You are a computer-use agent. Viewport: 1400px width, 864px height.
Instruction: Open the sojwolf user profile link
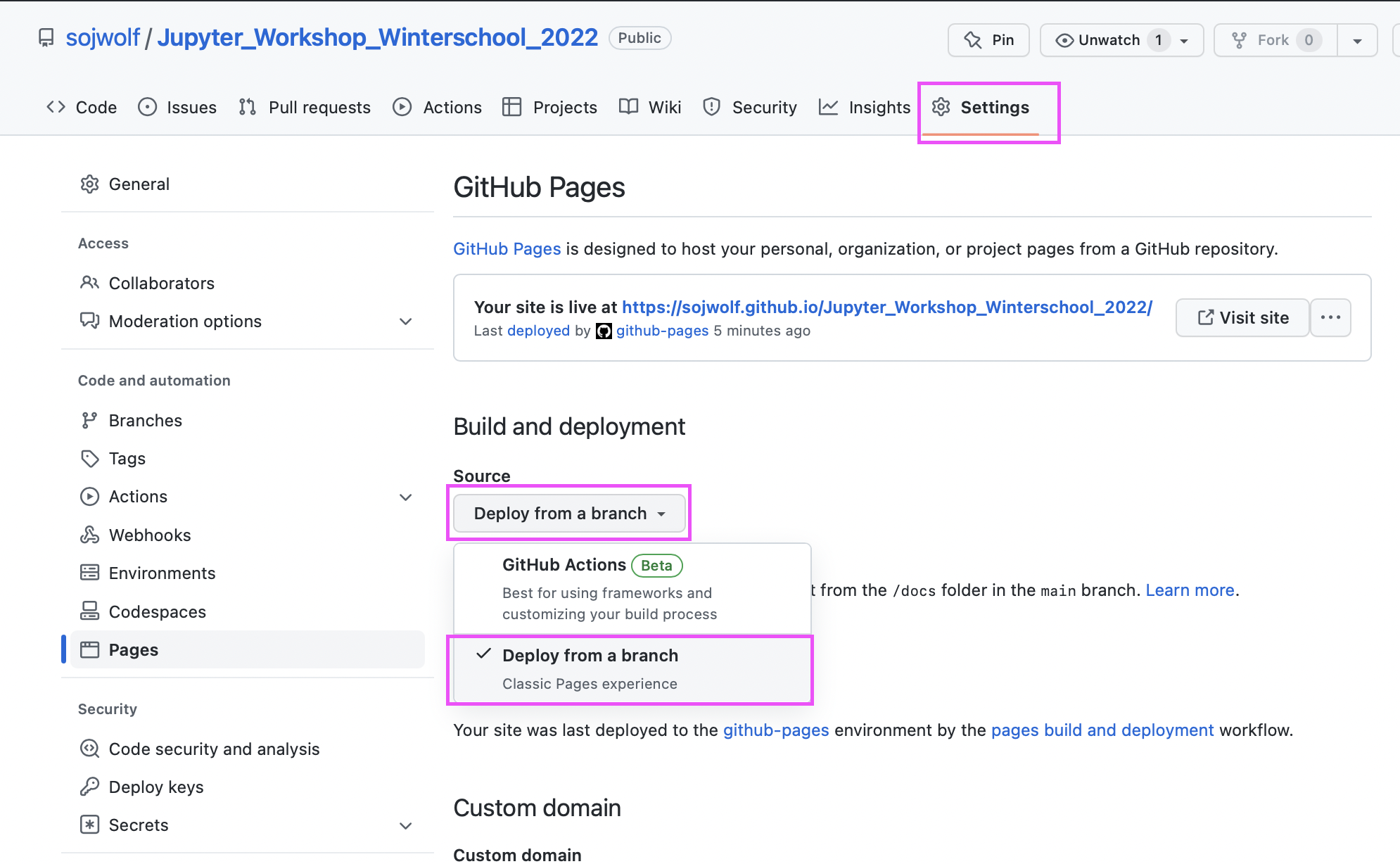103,37
